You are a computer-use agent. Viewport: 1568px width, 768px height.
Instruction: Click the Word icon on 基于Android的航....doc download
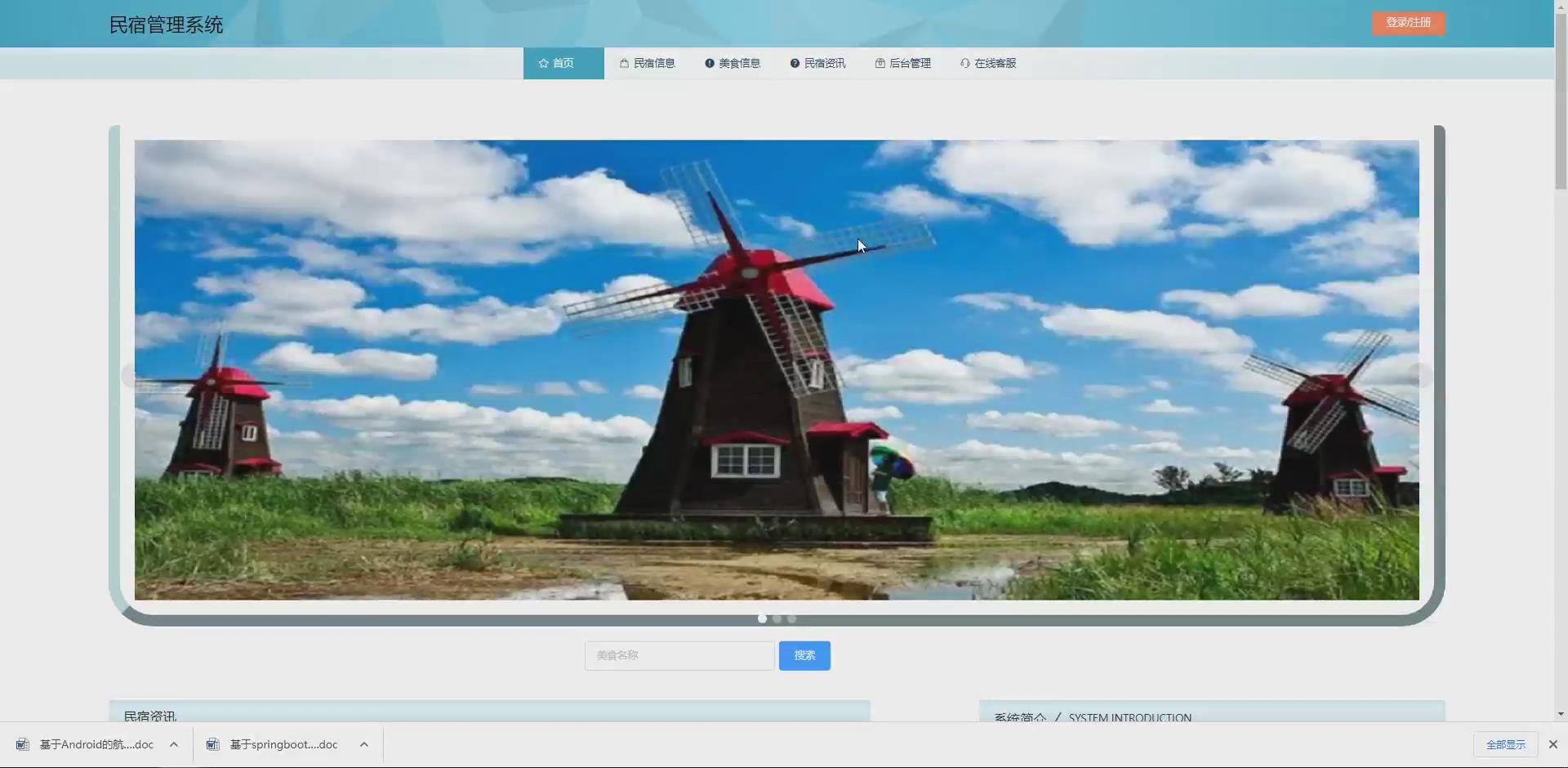pos(22,744)
